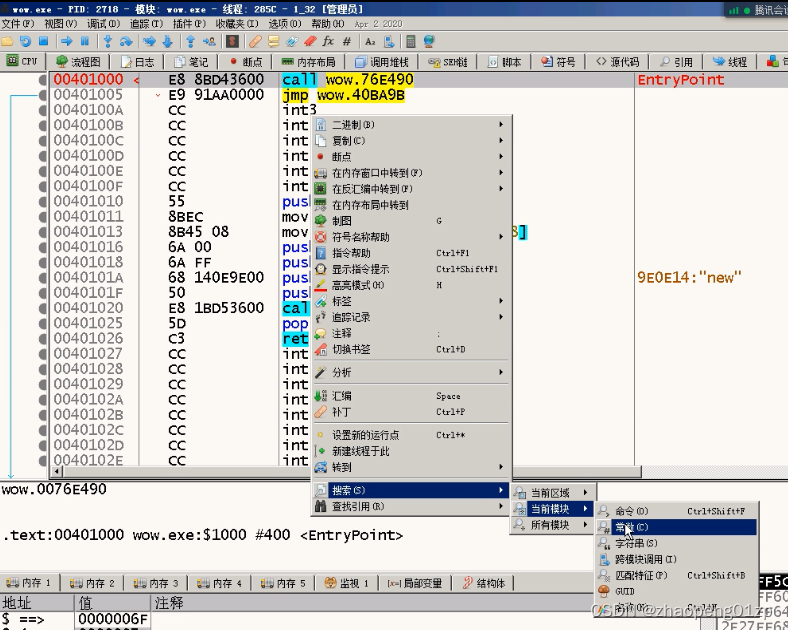The image size is (788, 630).
Task: Open the 日志 log tab
Action: coord(138,62)
